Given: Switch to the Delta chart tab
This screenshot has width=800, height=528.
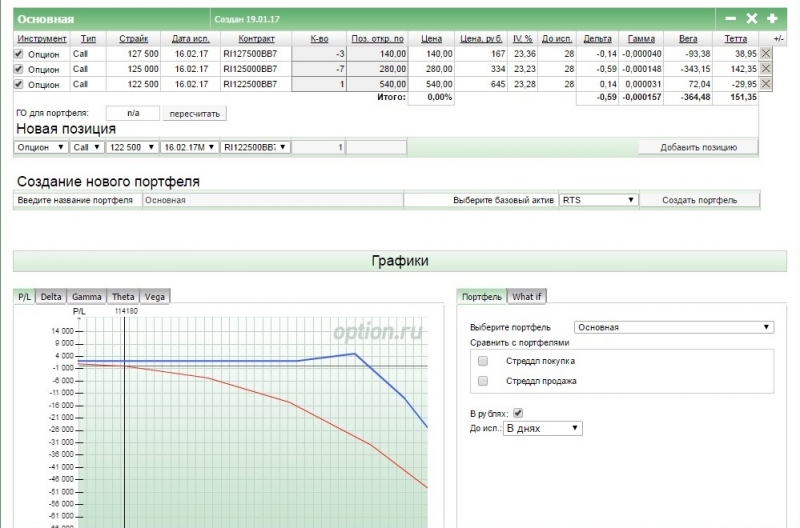Looking at the screenshot, I should point(51,297).
